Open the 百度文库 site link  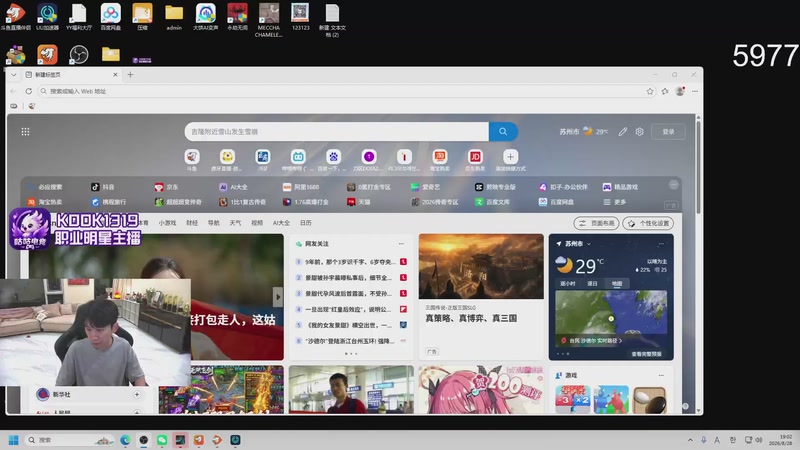point(492,202)
